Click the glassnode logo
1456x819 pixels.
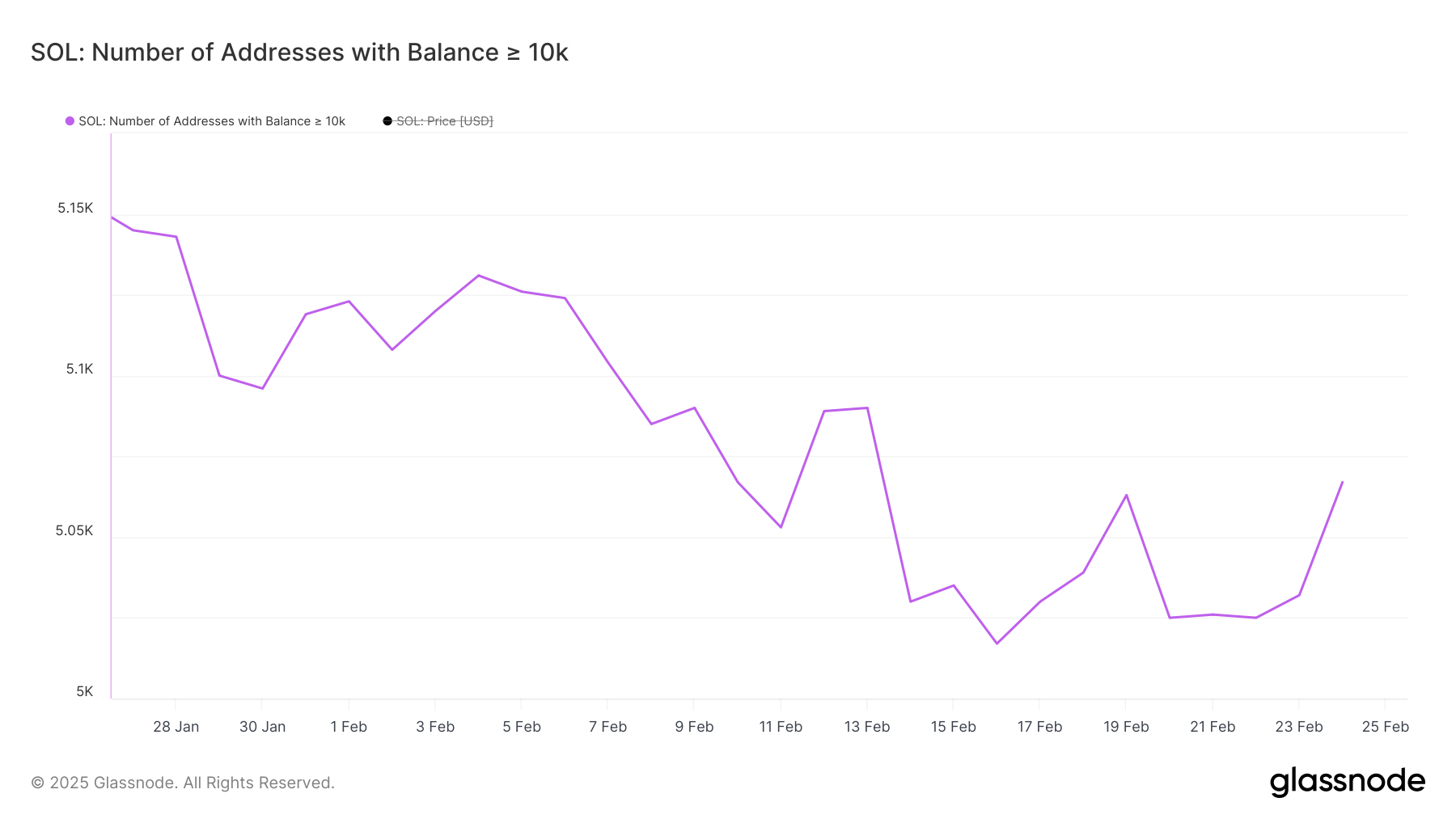click(1347, 782)
